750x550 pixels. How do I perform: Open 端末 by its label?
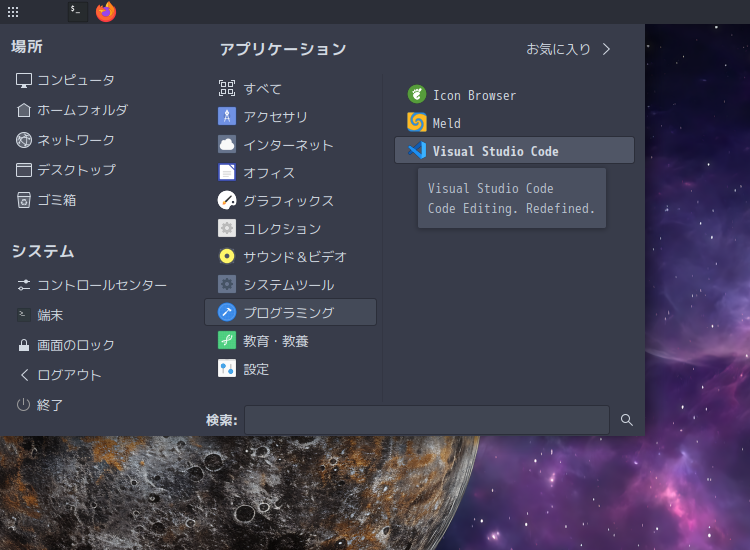pos(50,315)
